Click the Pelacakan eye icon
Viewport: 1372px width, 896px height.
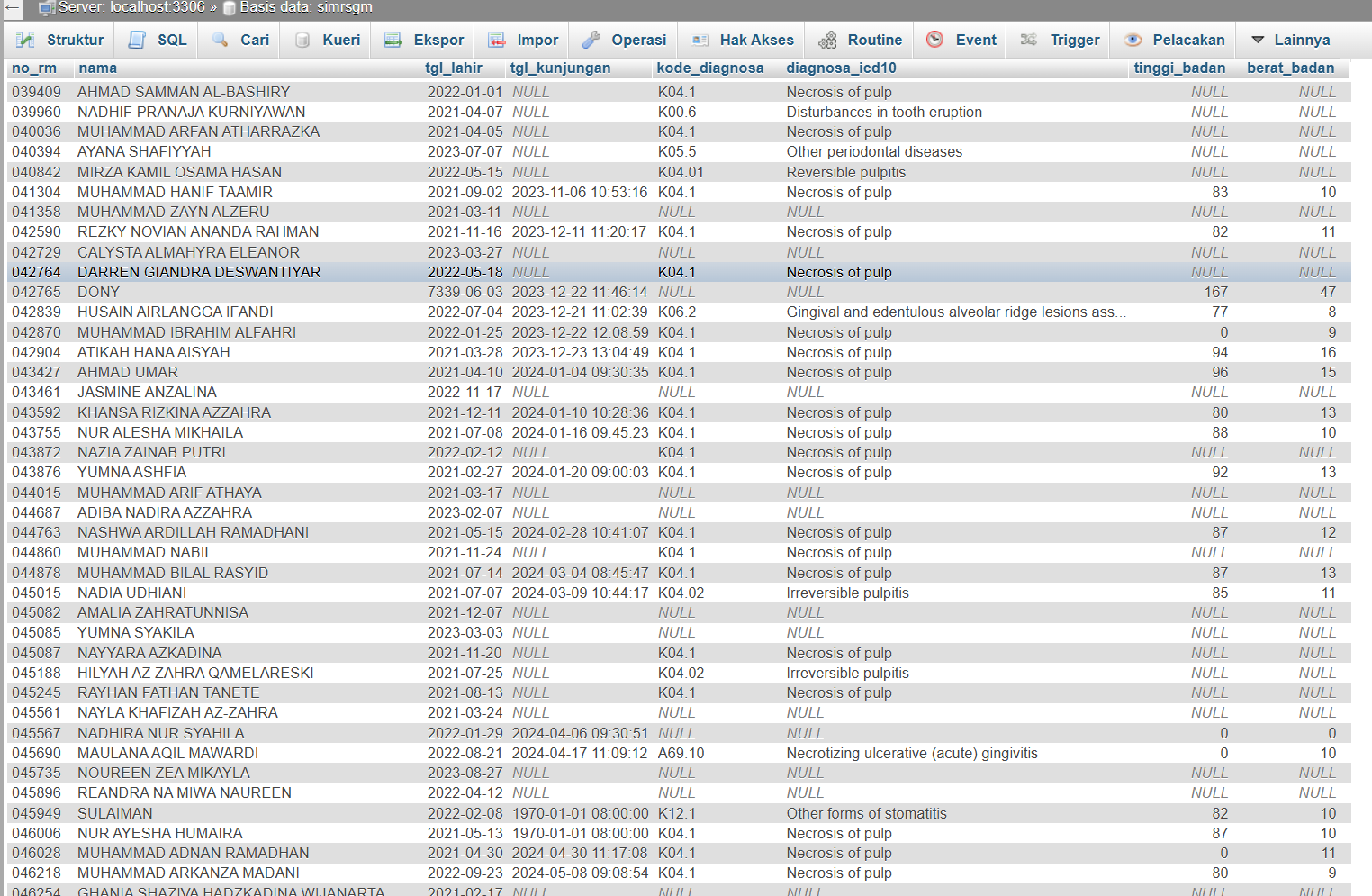point(1133,40)
